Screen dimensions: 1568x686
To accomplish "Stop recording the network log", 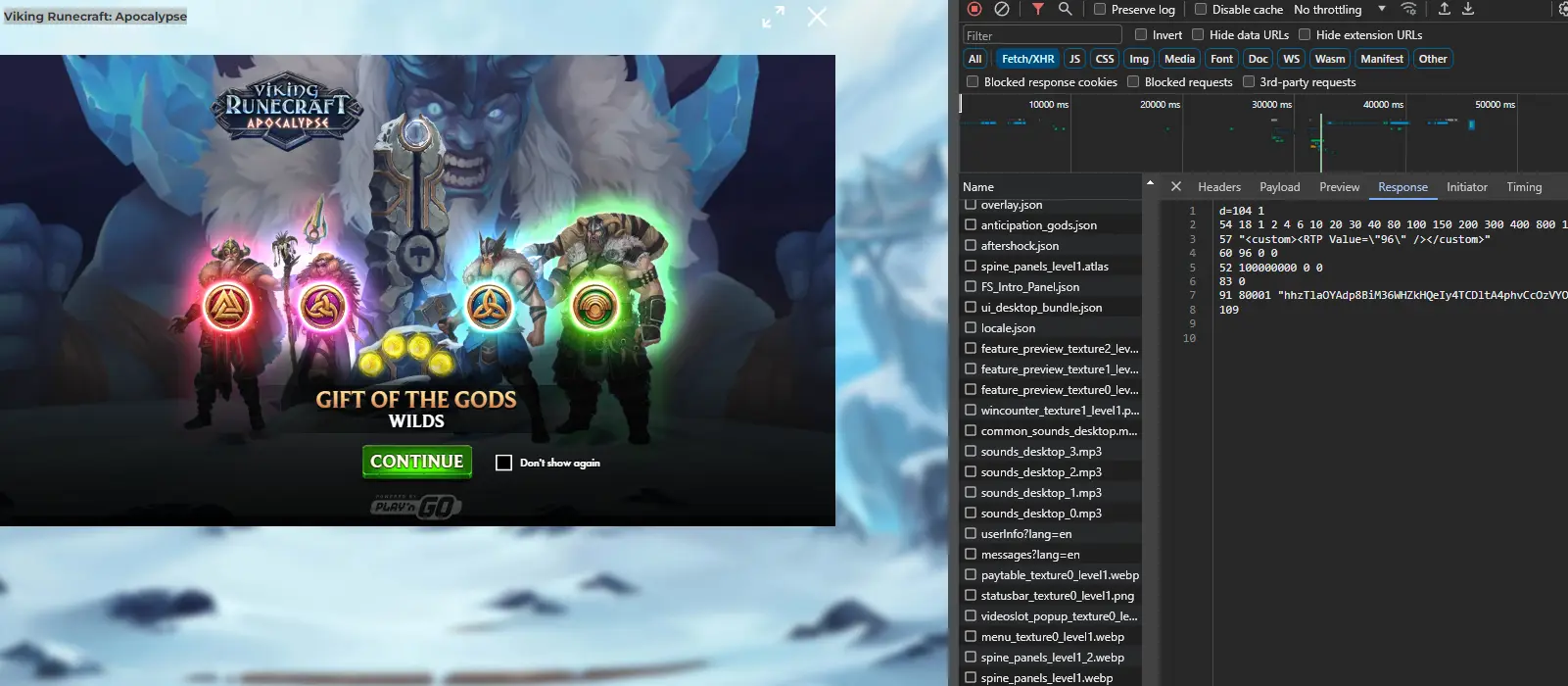I will (974, 9).
